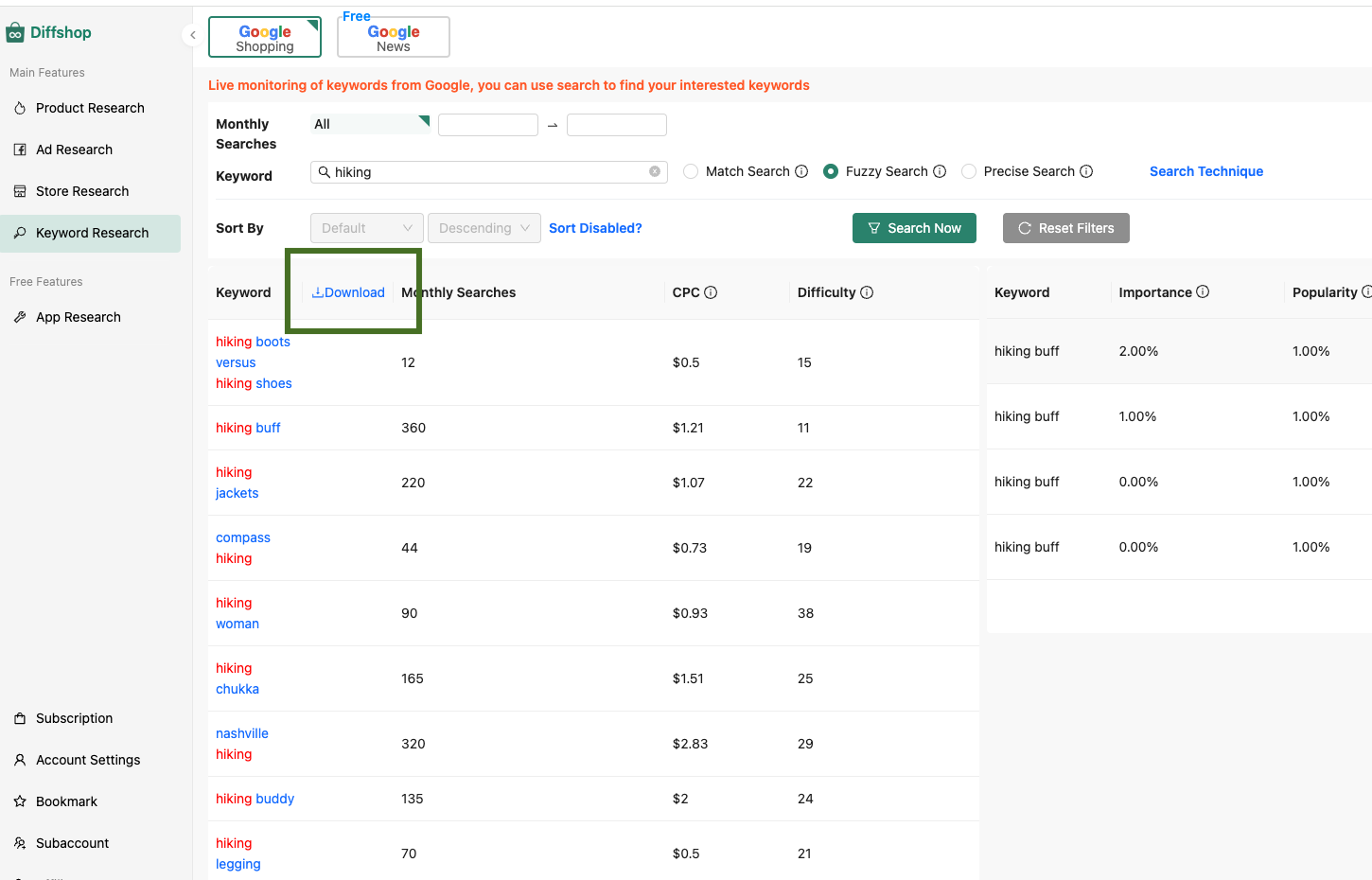Switch to the Google Shopping tab
Screen dimensions: 1372x880
click(264, 36)
